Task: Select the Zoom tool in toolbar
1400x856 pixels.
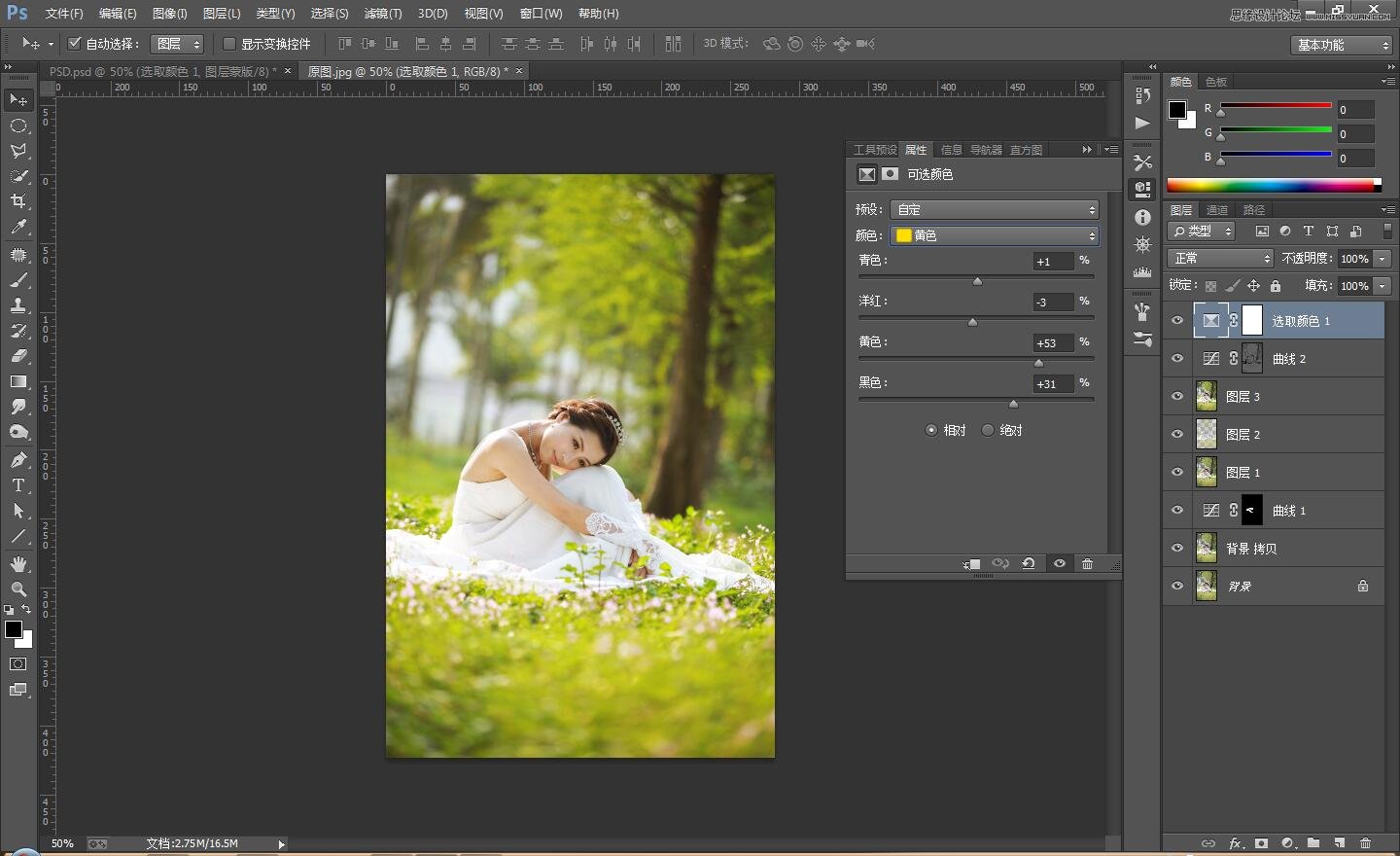Action: pos(18,589)
